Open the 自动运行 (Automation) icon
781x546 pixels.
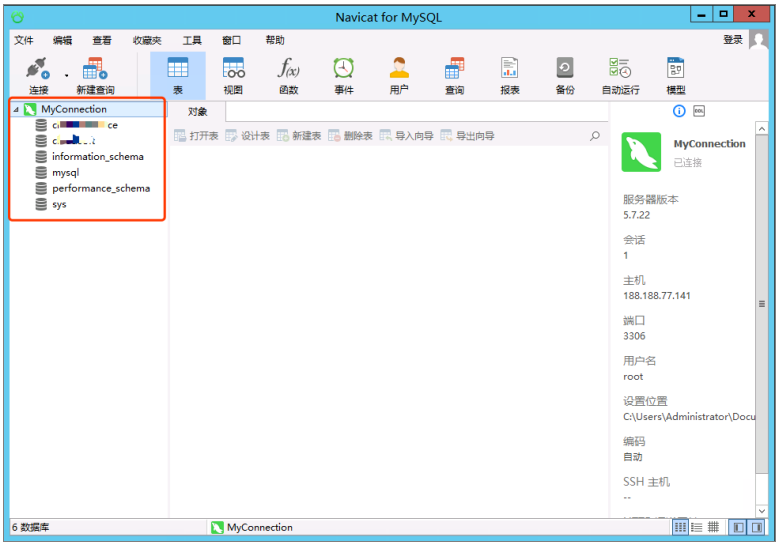[621, 75]
